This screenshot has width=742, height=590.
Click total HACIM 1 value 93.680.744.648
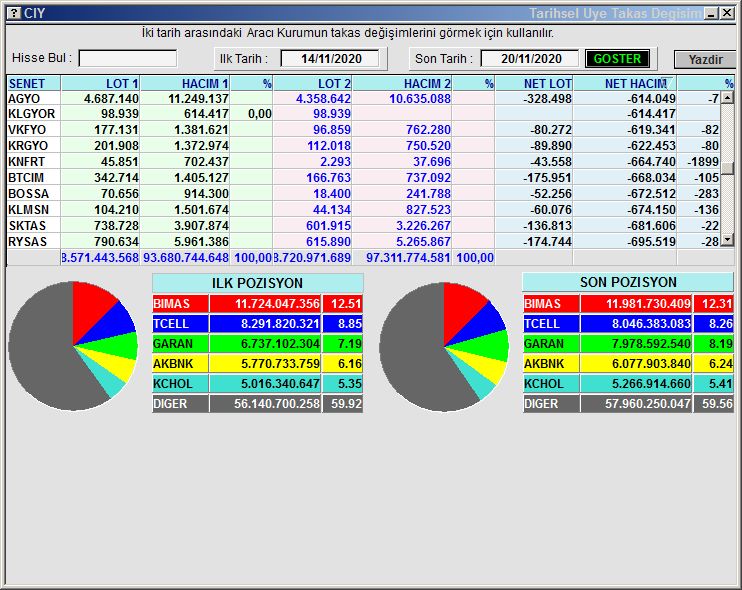tap(186, 258)
